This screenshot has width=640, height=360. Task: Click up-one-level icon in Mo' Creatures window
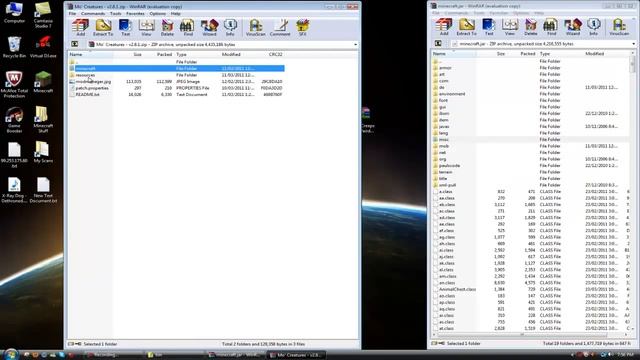pos(75,44)
